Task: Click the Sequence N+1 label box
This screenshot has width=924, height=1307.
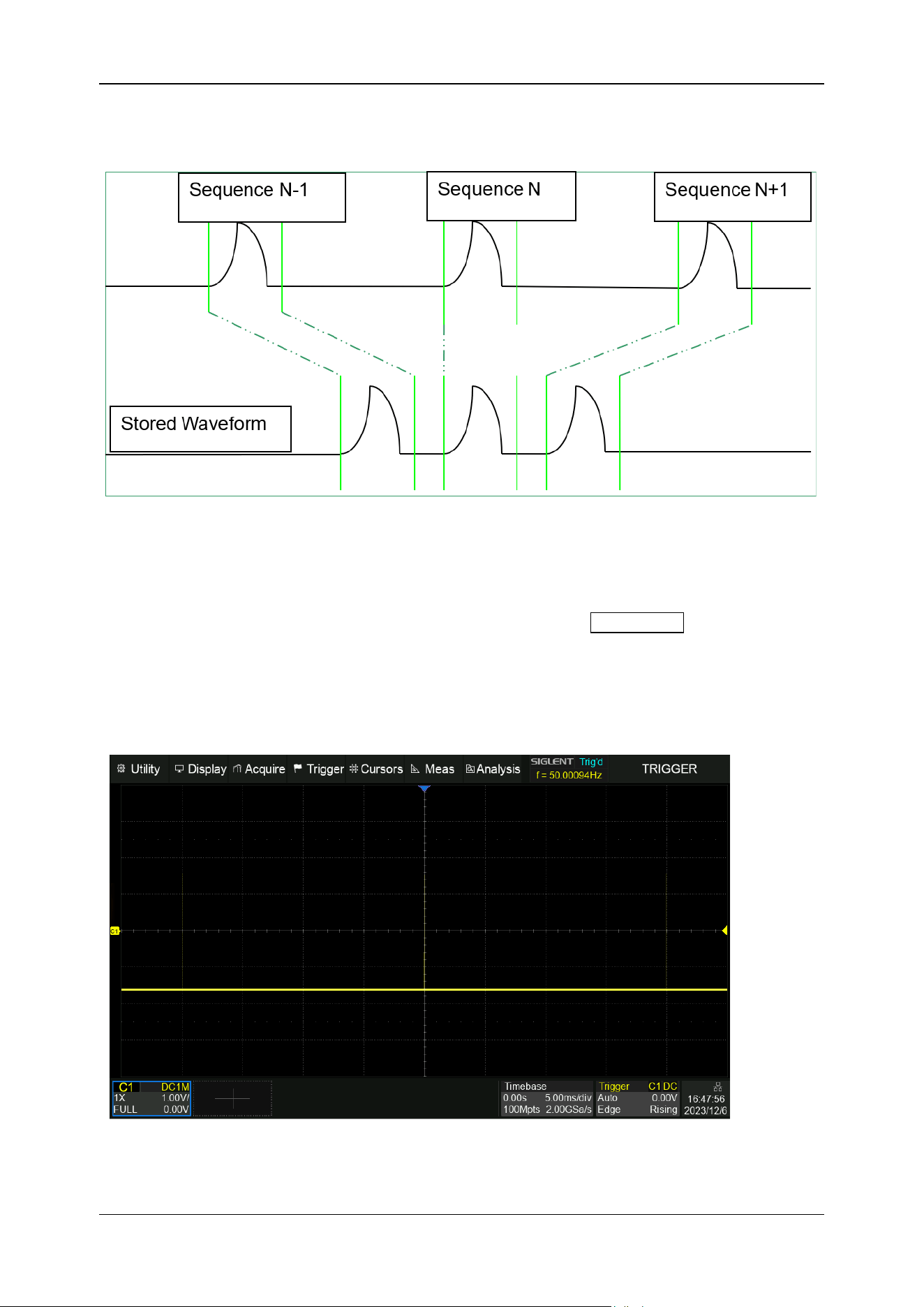Action: pos(733,197)
